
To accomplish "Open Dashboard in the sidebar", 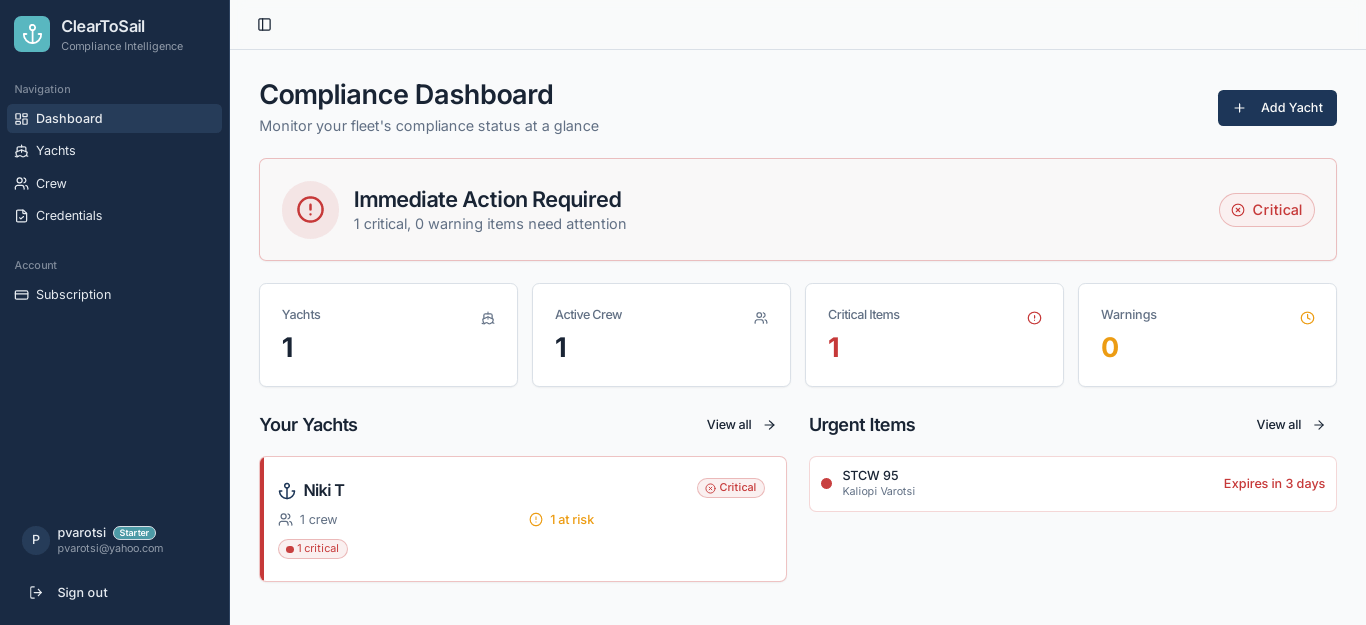I will pos(69,119).
